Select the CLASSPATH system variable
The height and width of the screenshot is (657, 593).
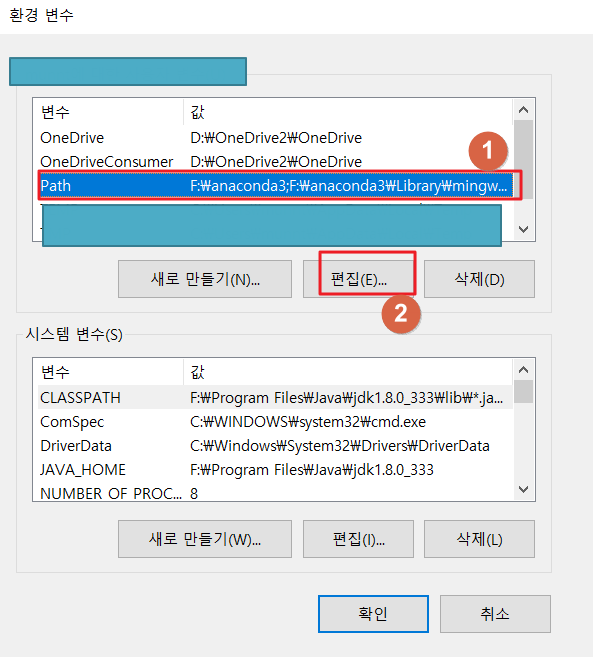pos(275,398)
